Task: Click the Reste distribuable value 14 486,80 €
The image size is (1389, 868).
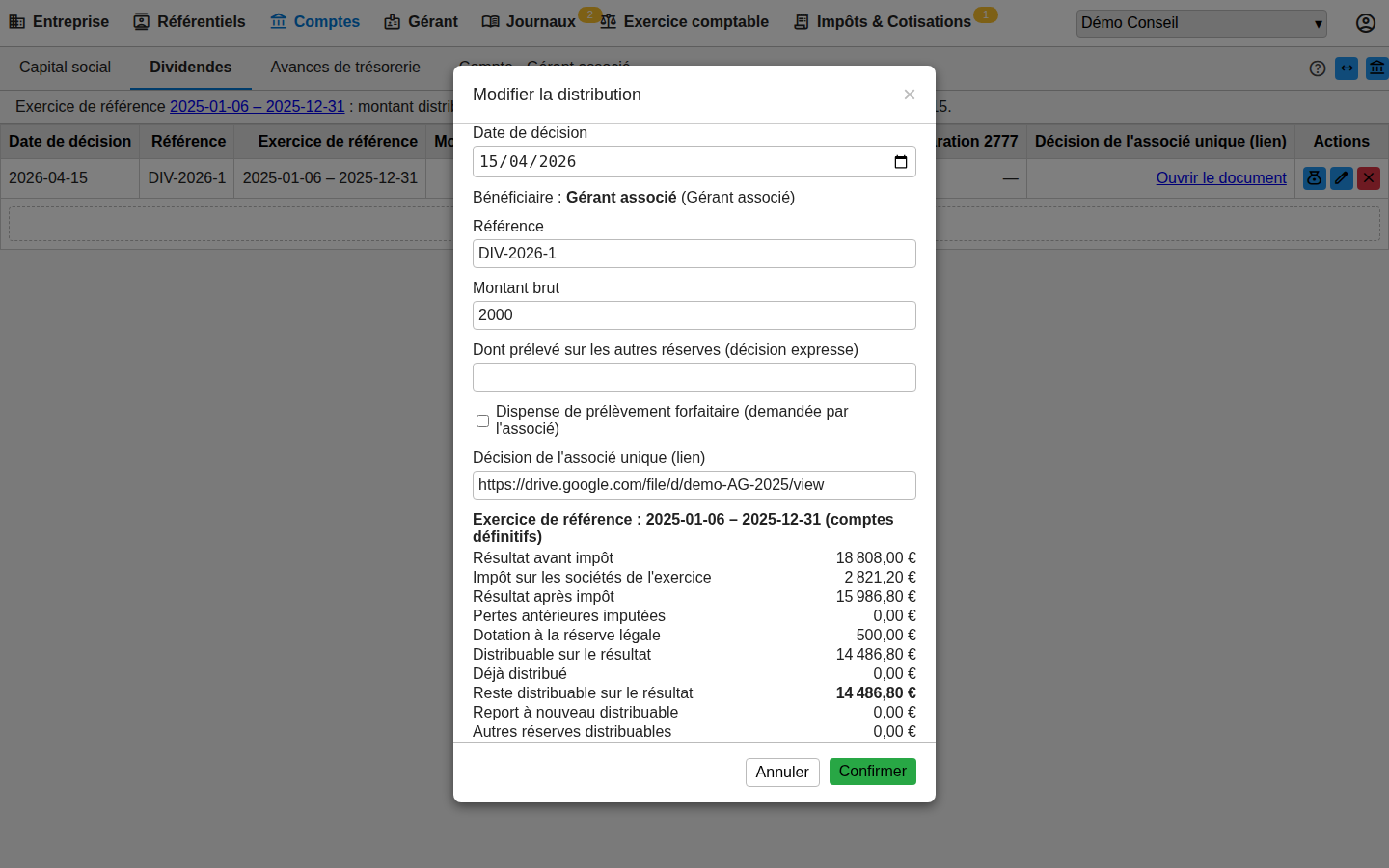Action: coord(876,693)
